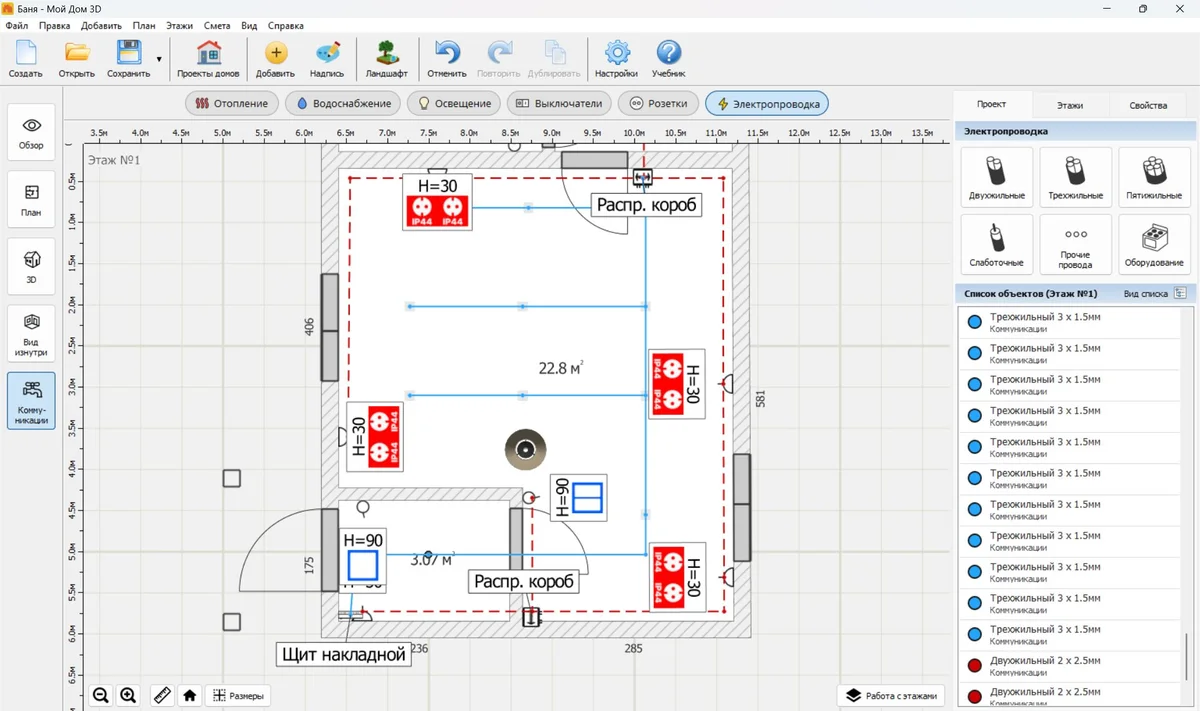Open the Оборудование equipment category

pyautogui.click(x=1153, y=244)
